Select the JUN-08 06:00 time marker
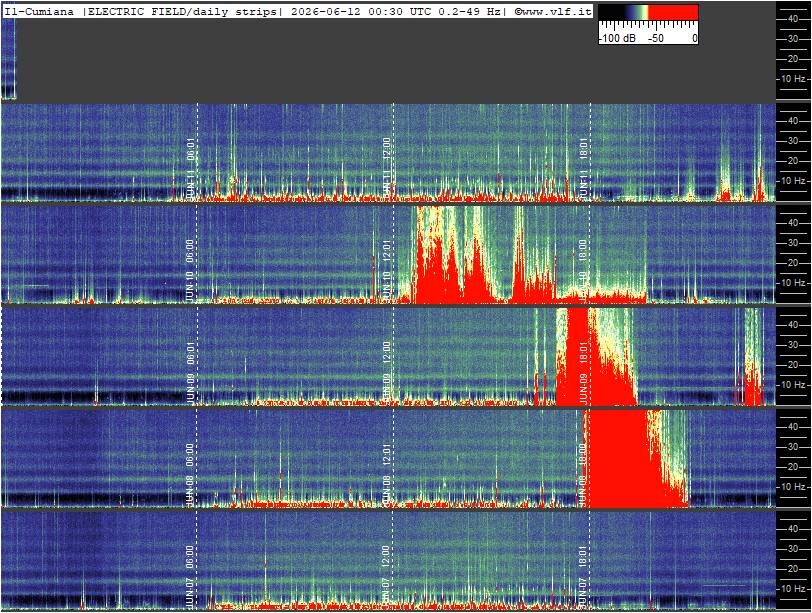Screen dimensions: 812x613 (191, 474)
